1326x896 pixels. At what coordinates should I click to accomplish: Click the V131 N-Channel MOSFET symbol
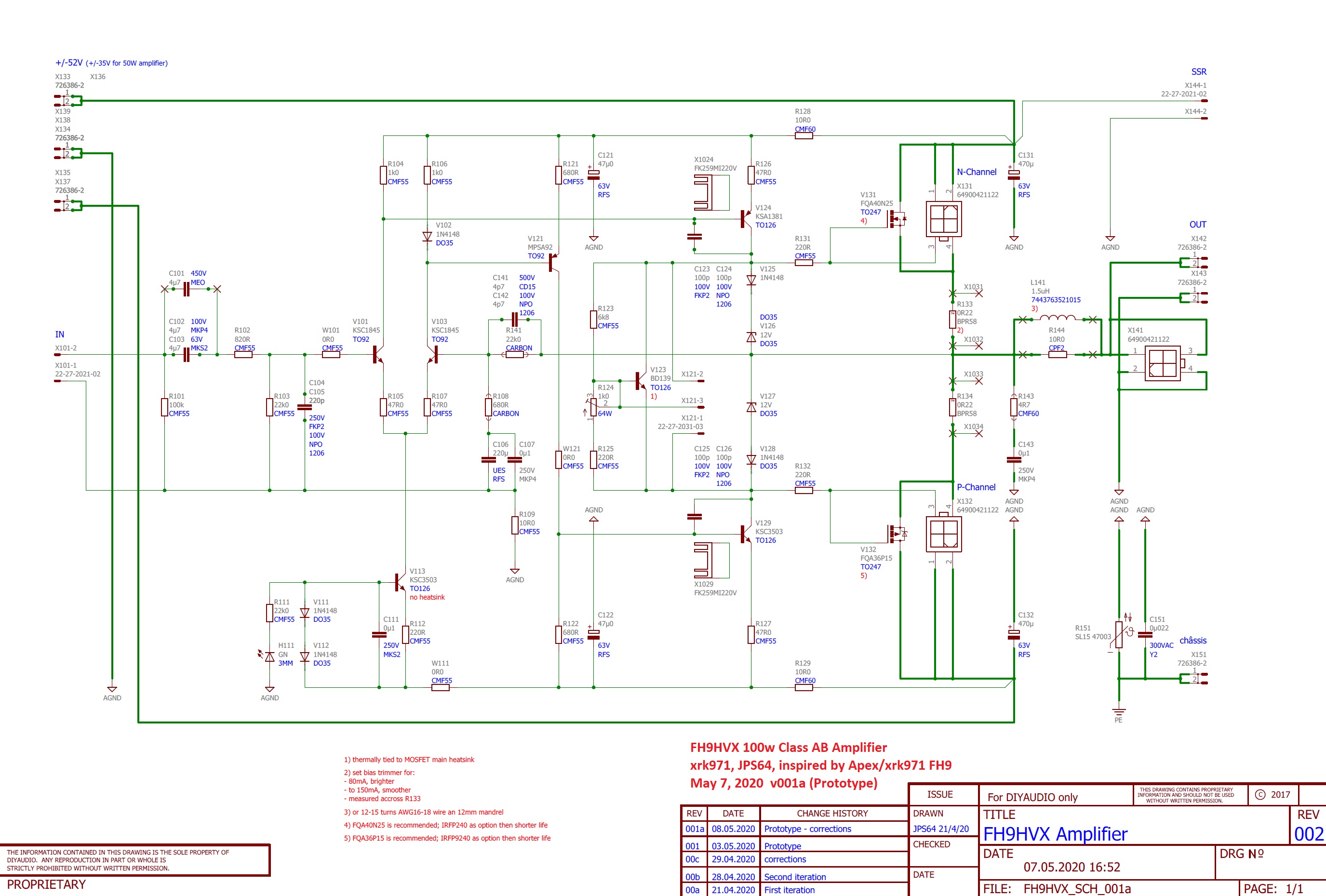pyautogui.click(x=897, y=219)
